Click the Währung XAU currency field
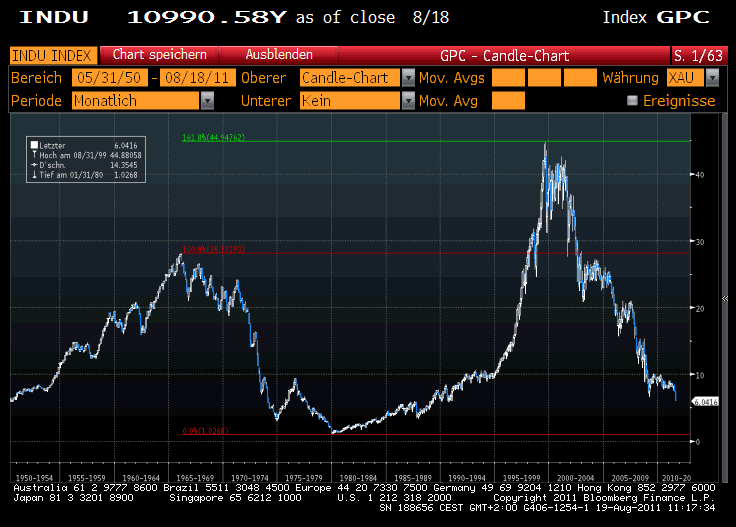This screenshot has width=736, height=527. pos(685,77)
